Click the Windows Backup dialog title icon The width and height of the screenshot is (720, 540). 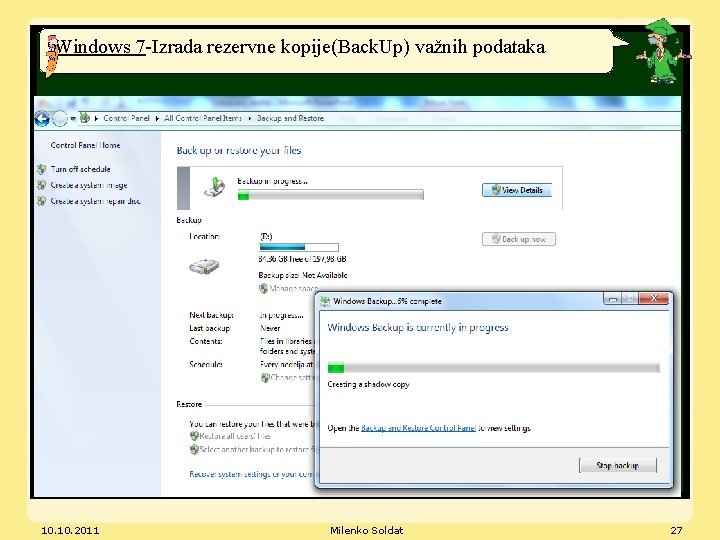(x=325, y=301)
